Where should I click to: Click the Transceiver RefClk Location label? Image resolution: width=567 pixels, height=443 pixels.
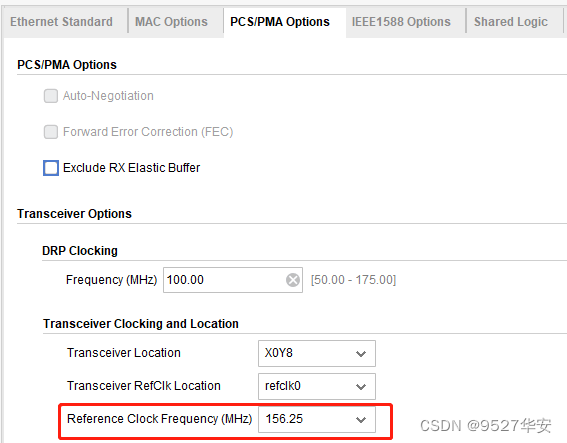(x=144, y=386)
